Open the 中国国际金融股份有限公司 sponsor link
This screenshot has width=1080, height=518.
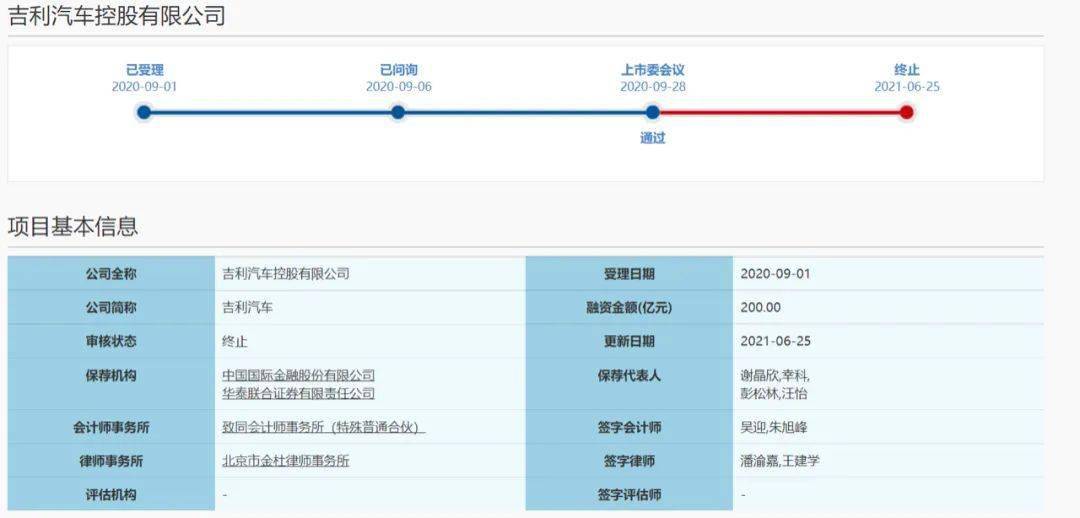pos(298,375)
